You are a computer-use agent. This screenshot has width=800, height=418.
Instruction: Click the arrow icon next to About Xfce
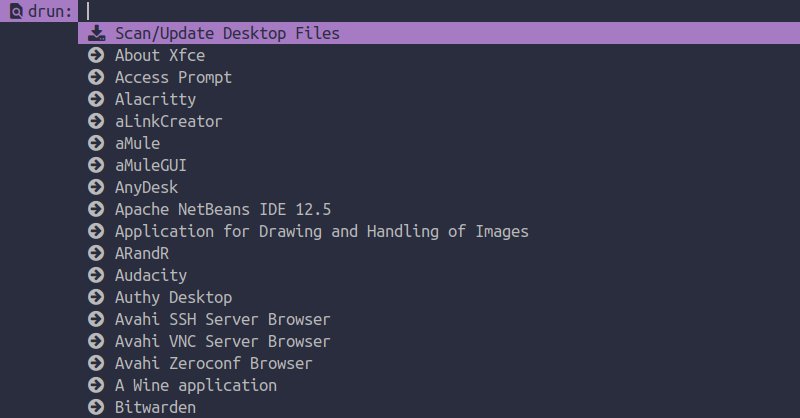click(96, 55)
